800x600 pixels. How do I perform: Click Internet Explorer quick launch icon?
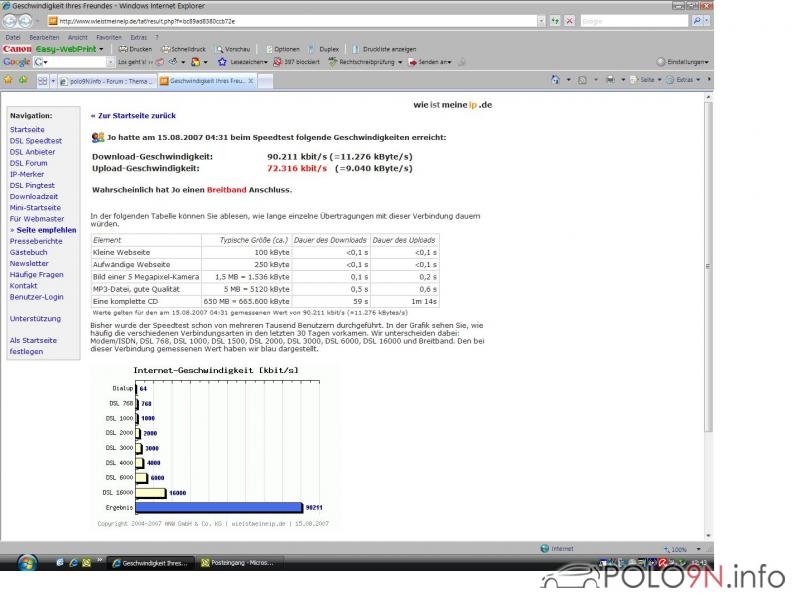73,562
